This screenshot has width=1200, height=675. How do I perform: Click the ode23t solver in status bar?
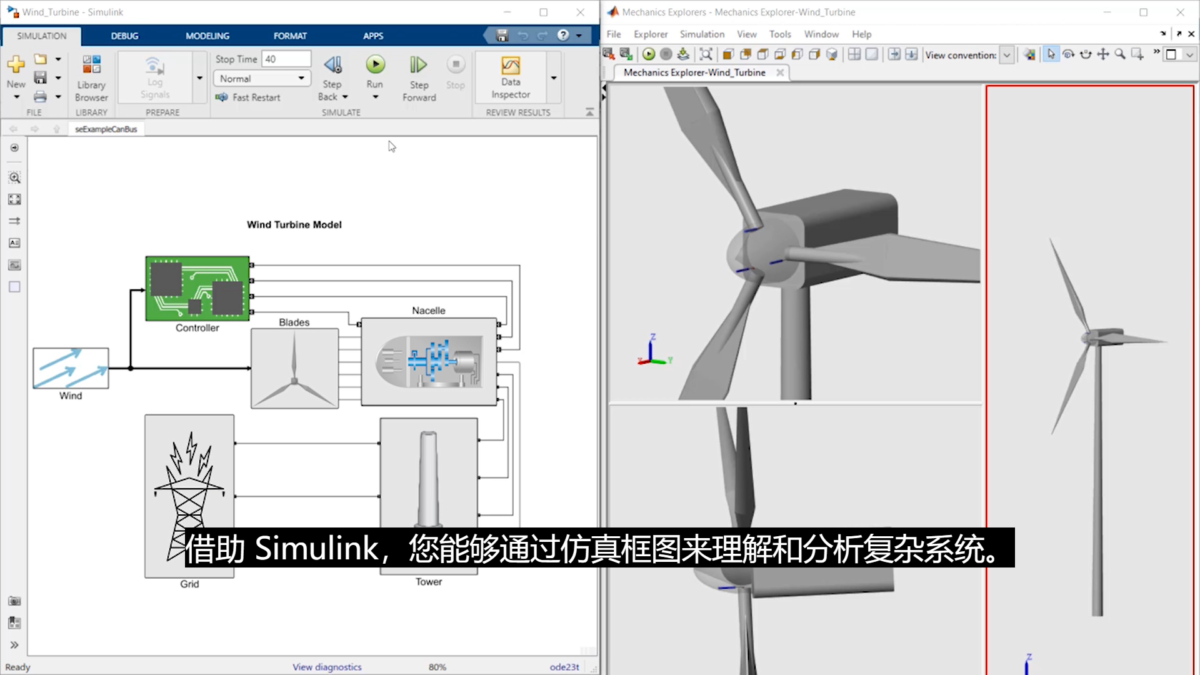pyautogui.click(x=564, y=667)
